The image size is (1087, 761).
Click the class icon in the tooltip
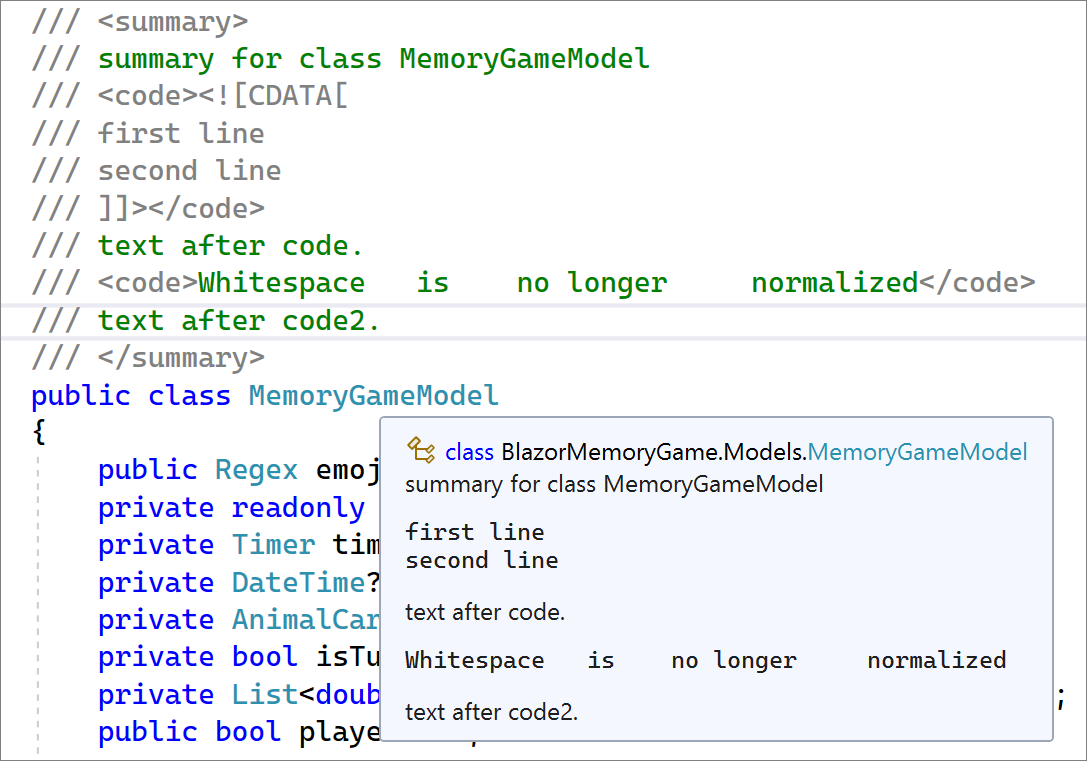(x=421, y=451)
